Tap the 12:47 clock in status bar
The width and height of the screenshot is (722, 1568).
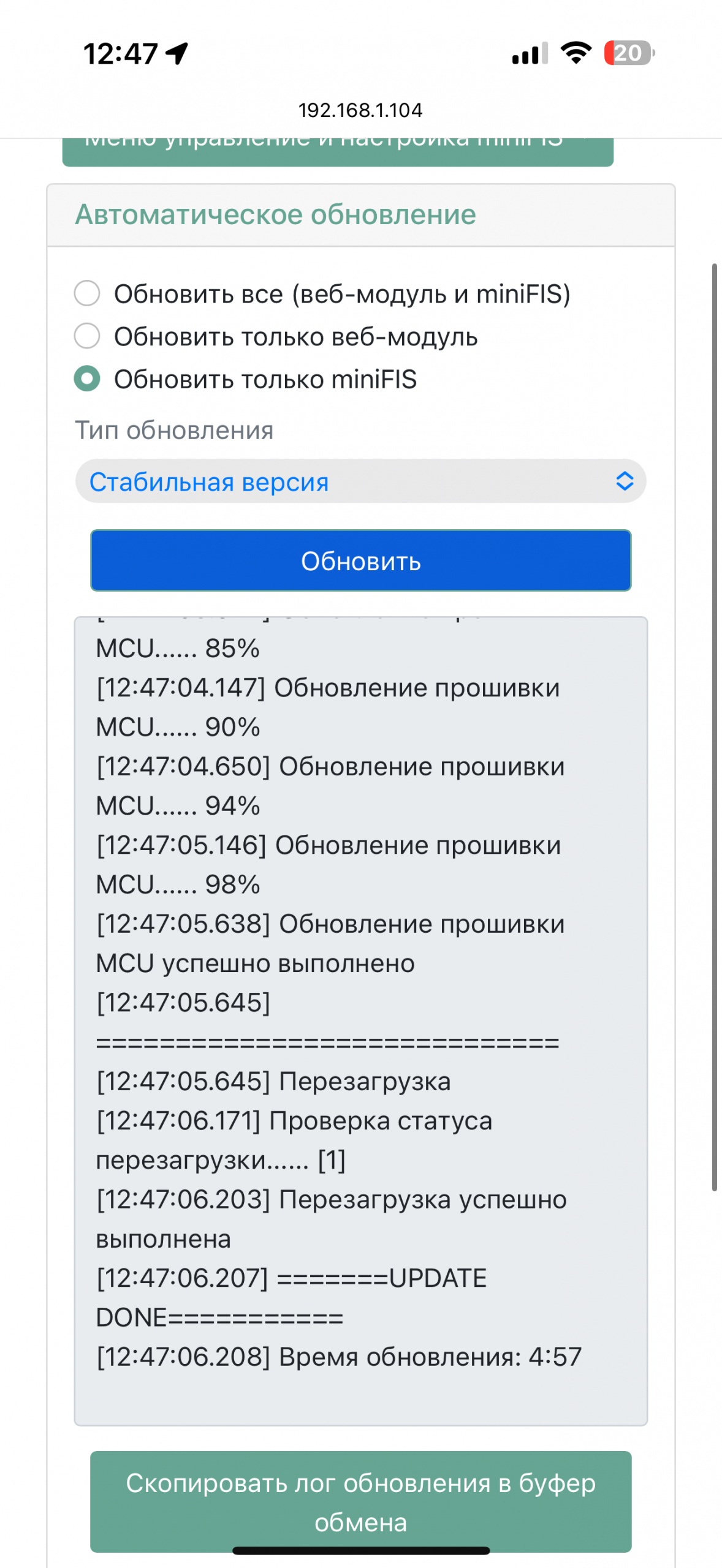[121, 53]
